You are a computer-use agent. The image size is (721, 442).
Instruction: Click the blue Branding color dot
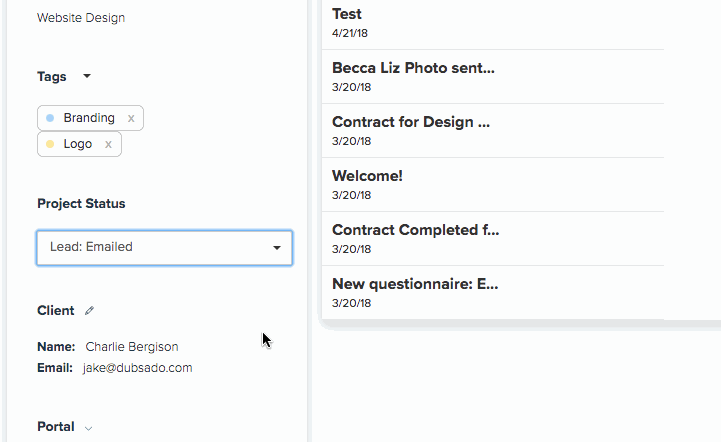point(50,118)
